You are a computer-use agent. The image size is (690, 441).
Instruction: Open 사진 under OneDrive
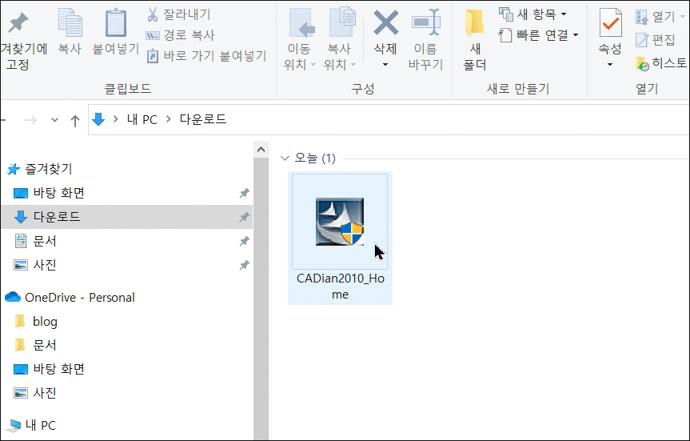click(35, 393)
